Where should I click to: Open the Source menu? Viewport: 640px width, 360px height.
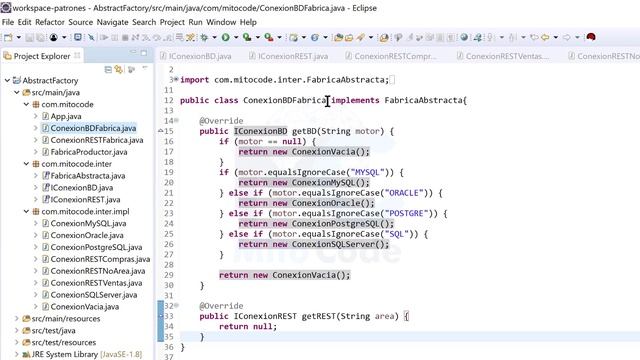80,22
